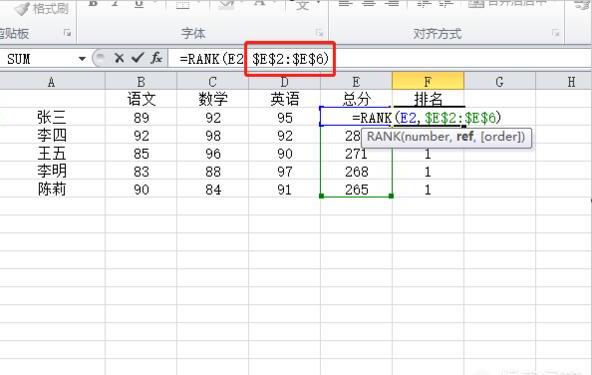This screenshot has width=592, height=375.
Task: Select the 陈莉 name cell
Action: [52, 189]
